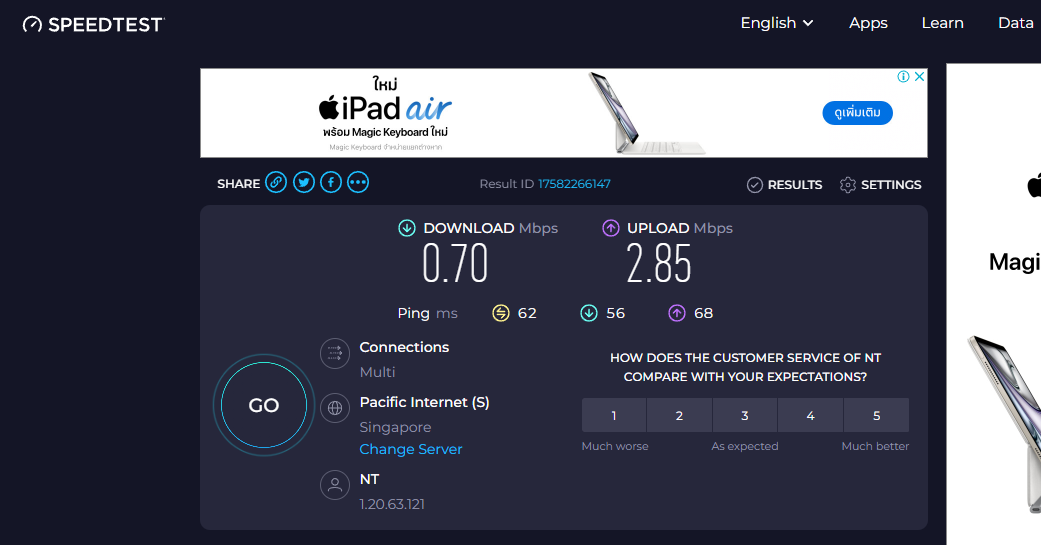
Task: Click the Connections heading
Action: point(404,347)
